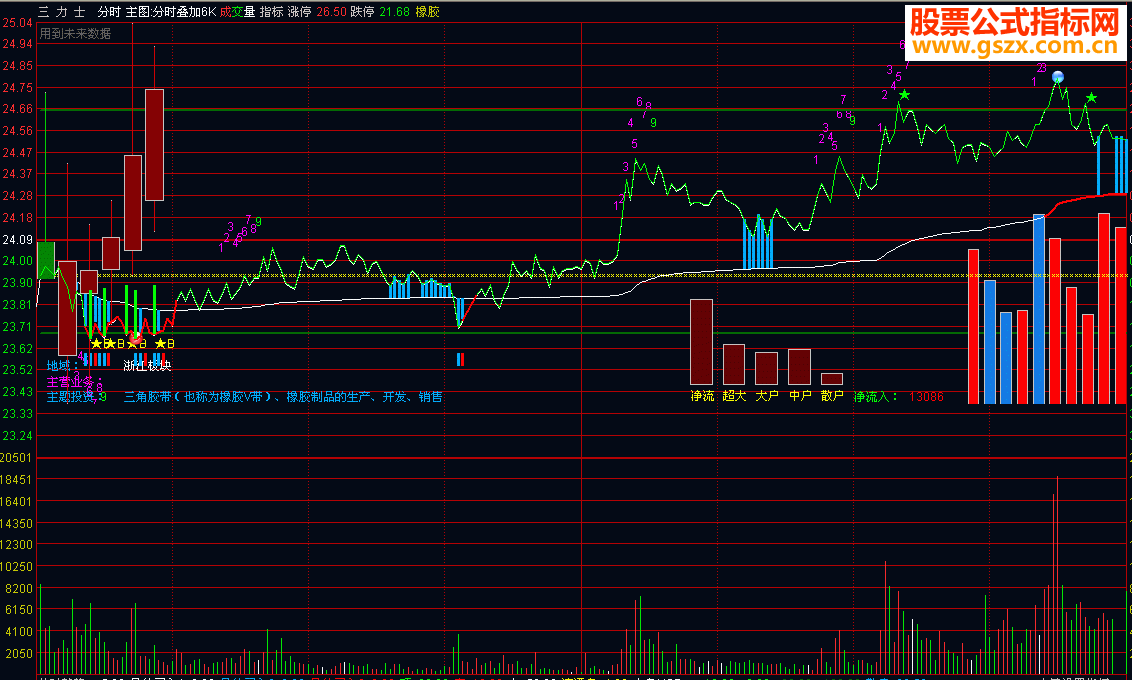This screenshot has height=680, width=1132.
Task: Open the 橡胶 sector link
Action: click(x=427, y=12)
